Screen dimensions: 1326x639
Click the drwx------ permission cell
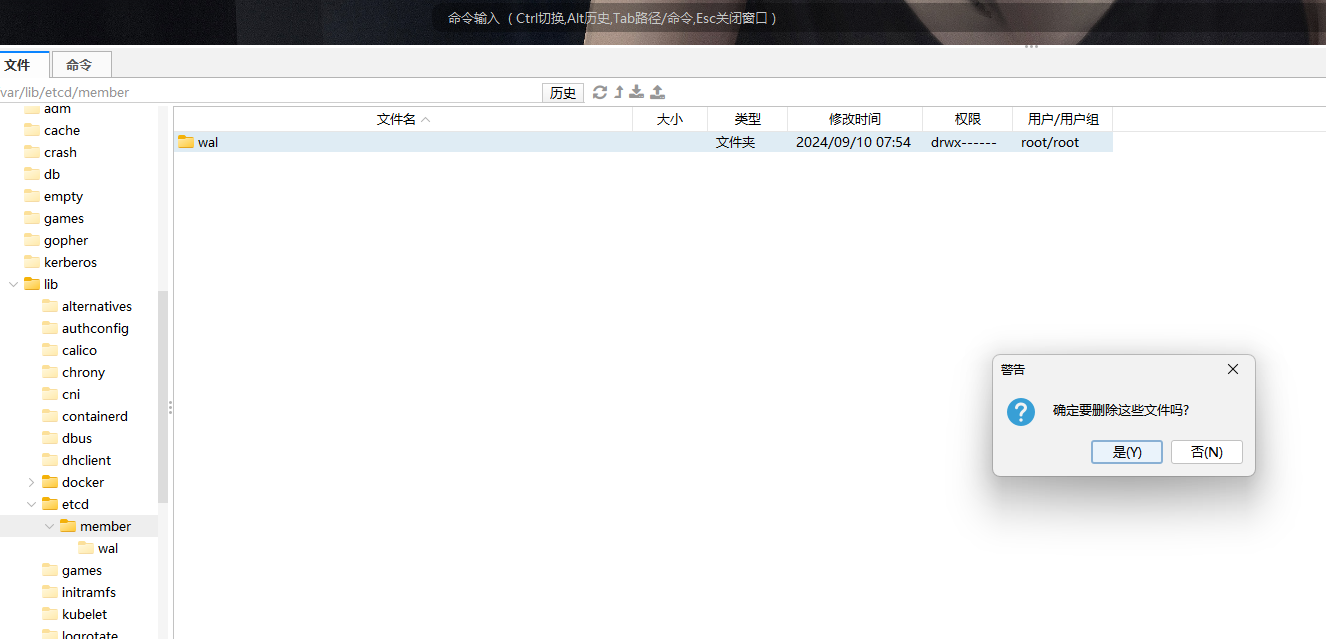tap(964, 142)
